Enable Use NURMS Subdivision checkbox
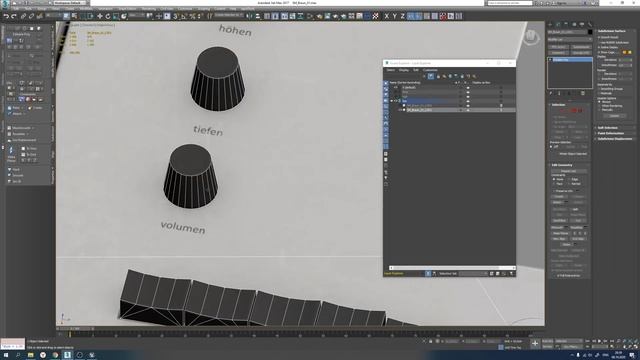The image size is (640, 360). 599,42
